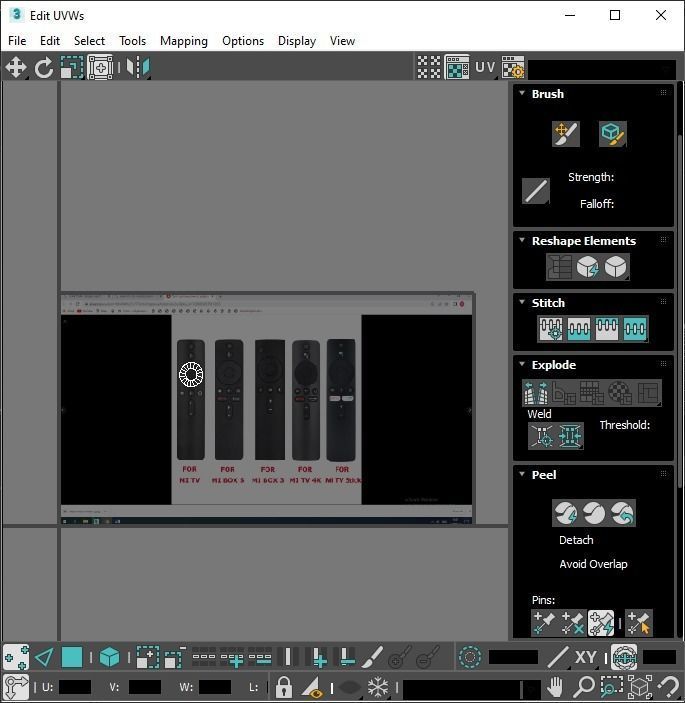Image resolution: width=685 pixels, height=703 pixels.
Task: Collapse the Reshape Elements rollout
Action: coord(522,240)
